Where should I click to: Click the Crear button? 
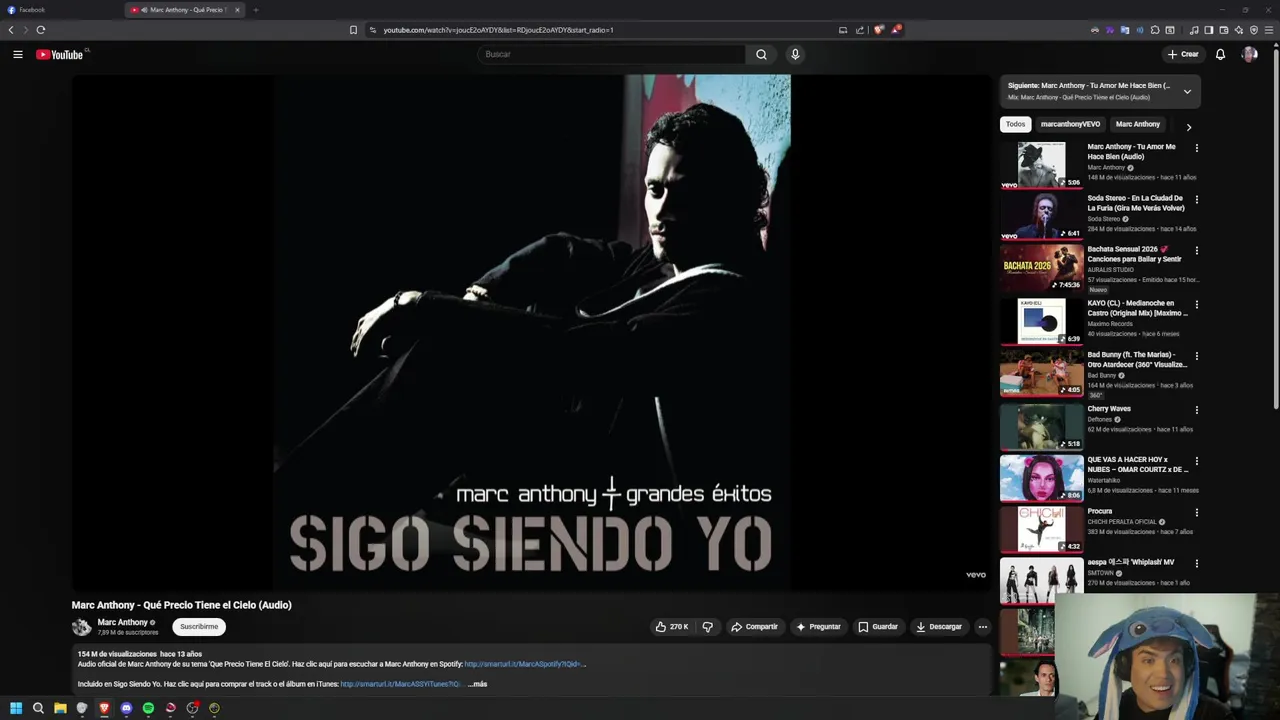point(1183,54)
